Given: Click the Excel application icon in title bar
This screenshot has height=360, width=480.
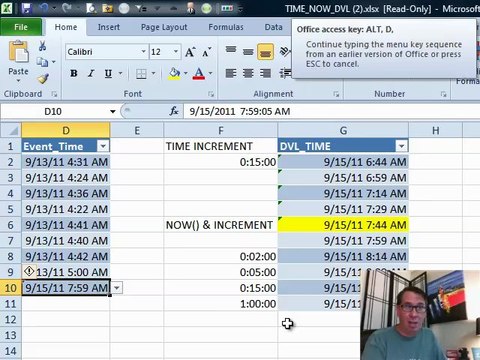Looking at the screenshot, I should (x=7, y=8).
